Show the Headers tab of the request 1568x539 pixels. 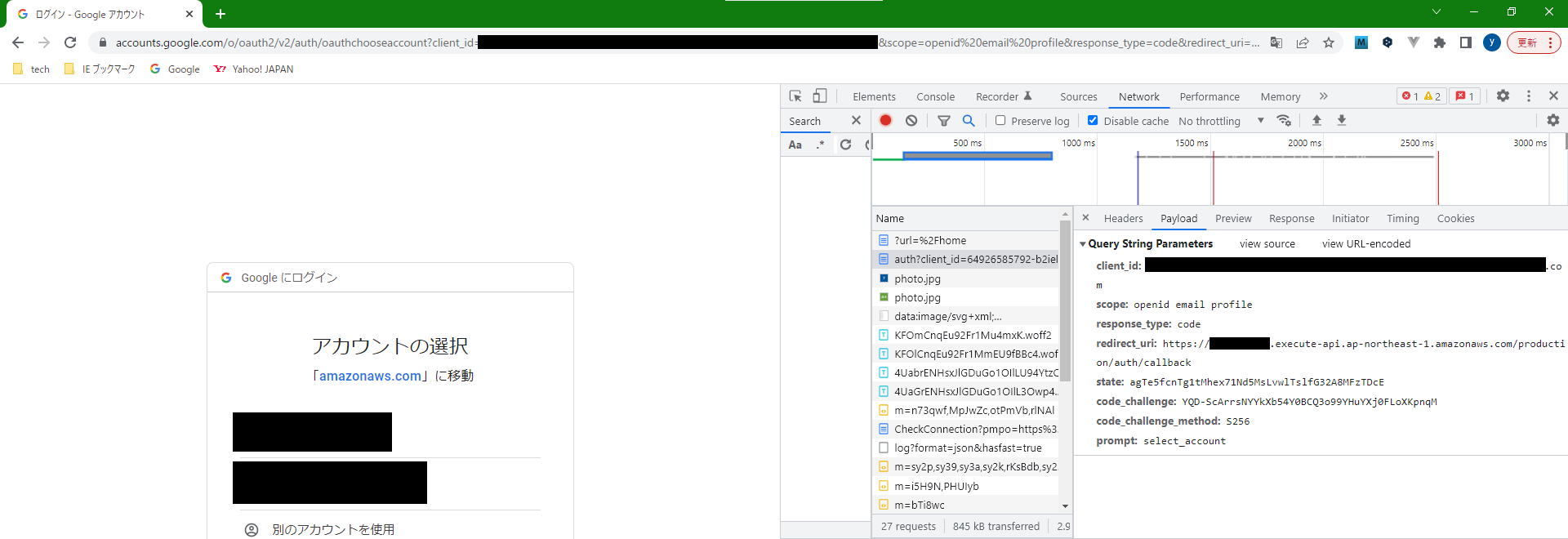(1123, 218)
